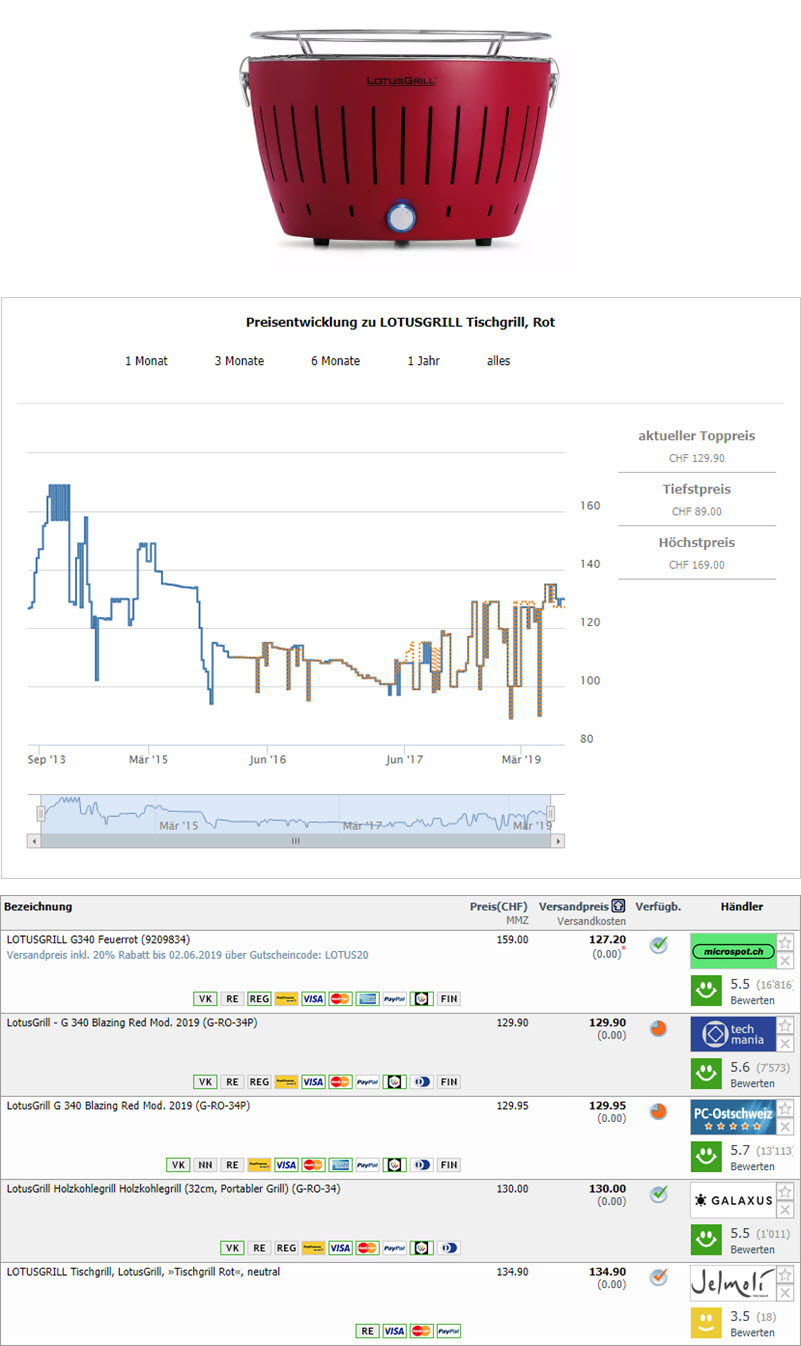Click 'Bewerten' under PC-Ostschweiz

coord(752,1166)
